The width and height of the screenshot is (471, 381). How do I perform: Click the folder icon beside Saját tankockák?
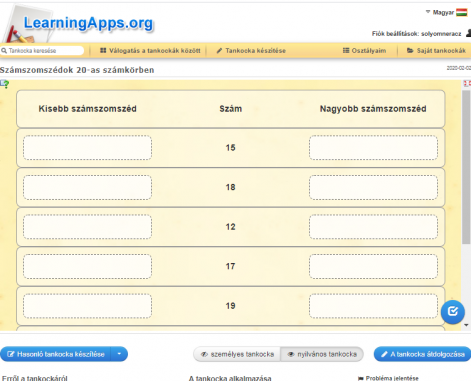pyautogui.click(x=410, y=50)
